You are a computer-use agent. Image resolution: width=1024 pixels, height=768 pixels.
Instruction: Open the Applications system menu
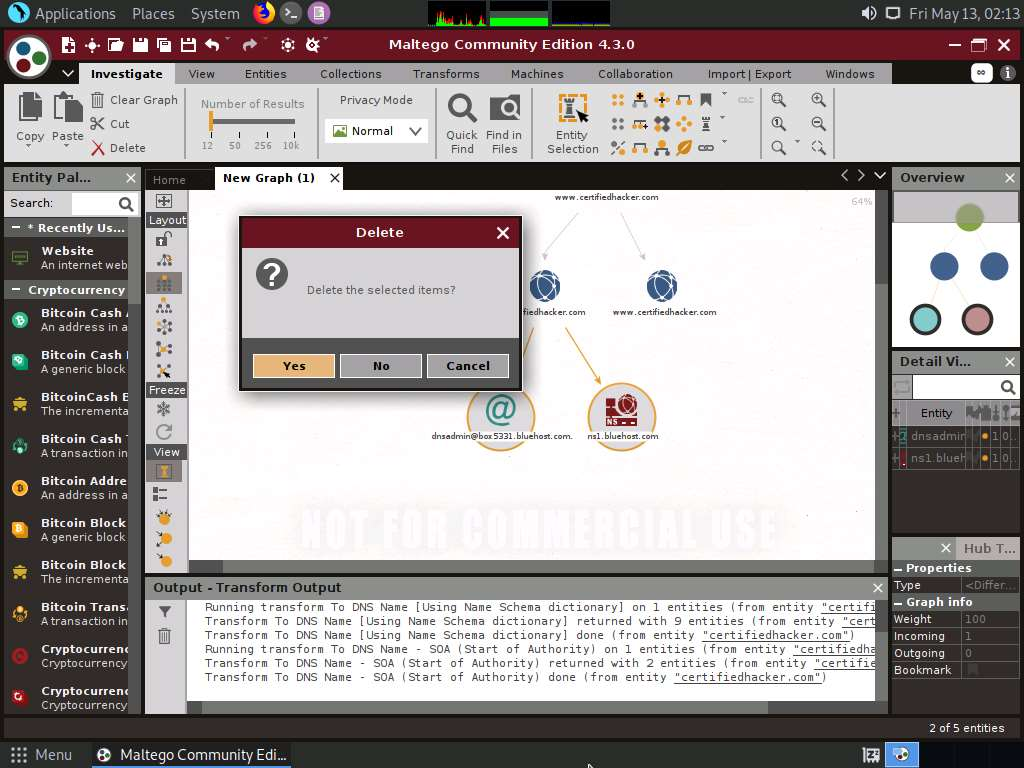75,14
